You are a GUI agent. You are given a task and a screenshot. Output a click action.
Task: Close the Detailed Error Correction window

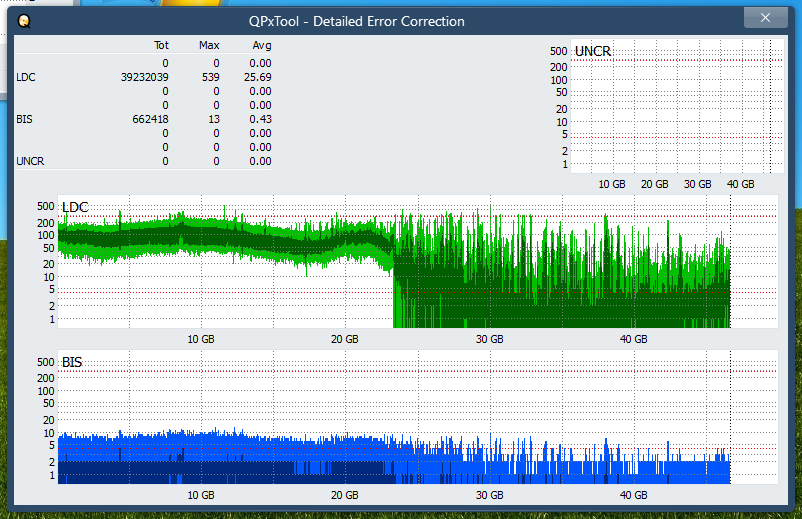[x=765, y=18]
